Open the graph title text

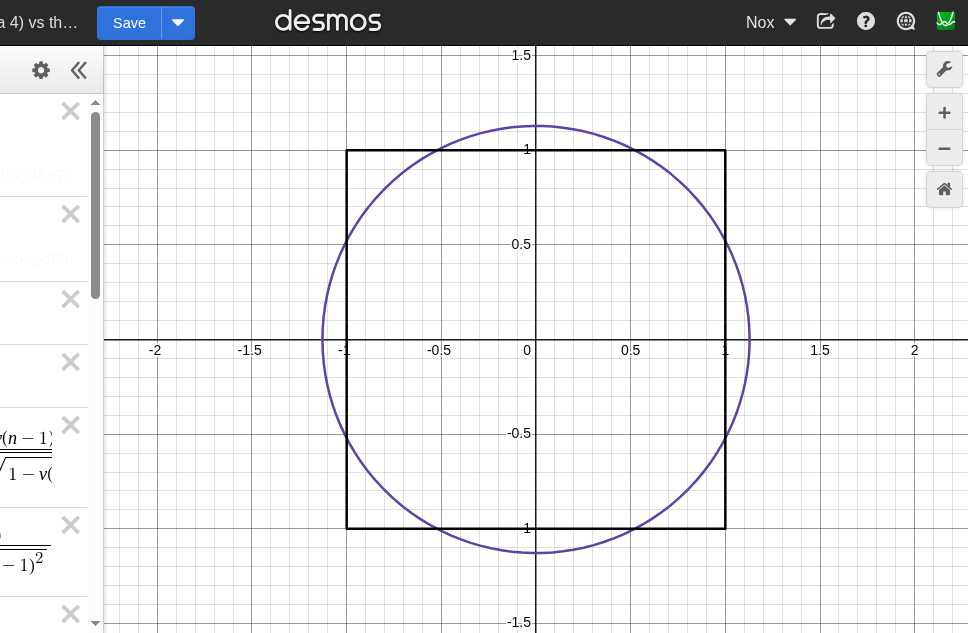[38, 23]
